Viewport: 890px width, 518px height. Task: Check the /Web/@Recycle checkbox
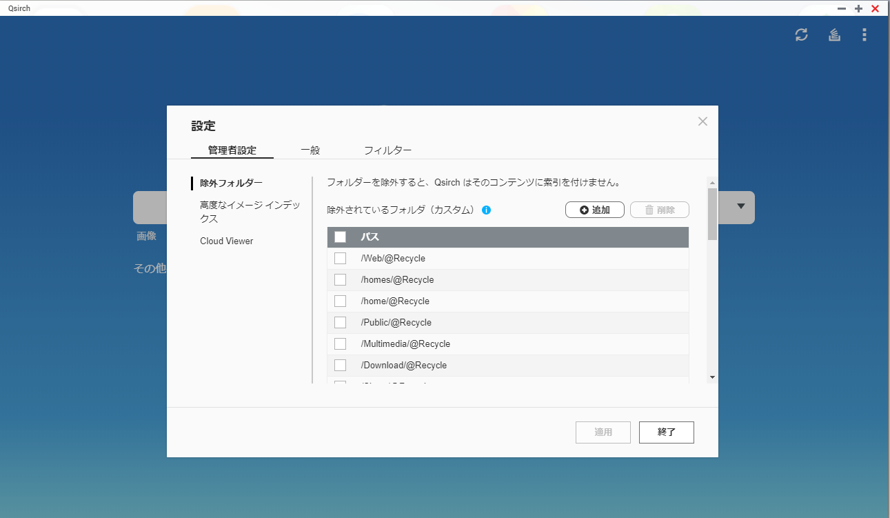tap(340, 258)
